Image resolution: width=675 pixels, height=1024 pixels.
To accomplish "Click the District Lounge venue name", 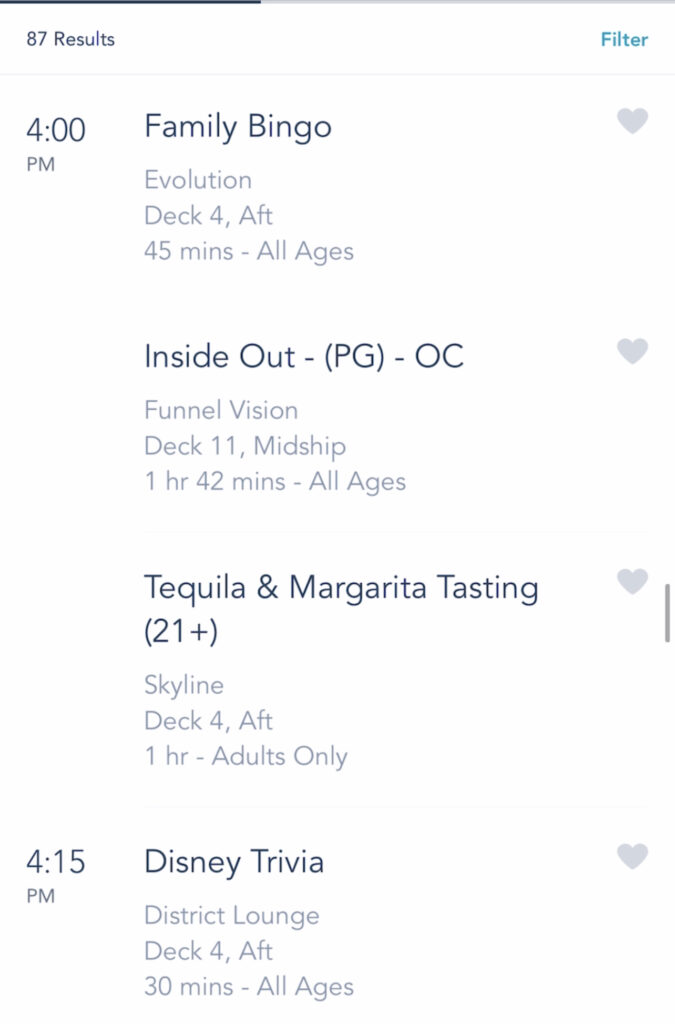I will (x=232, y=916).
